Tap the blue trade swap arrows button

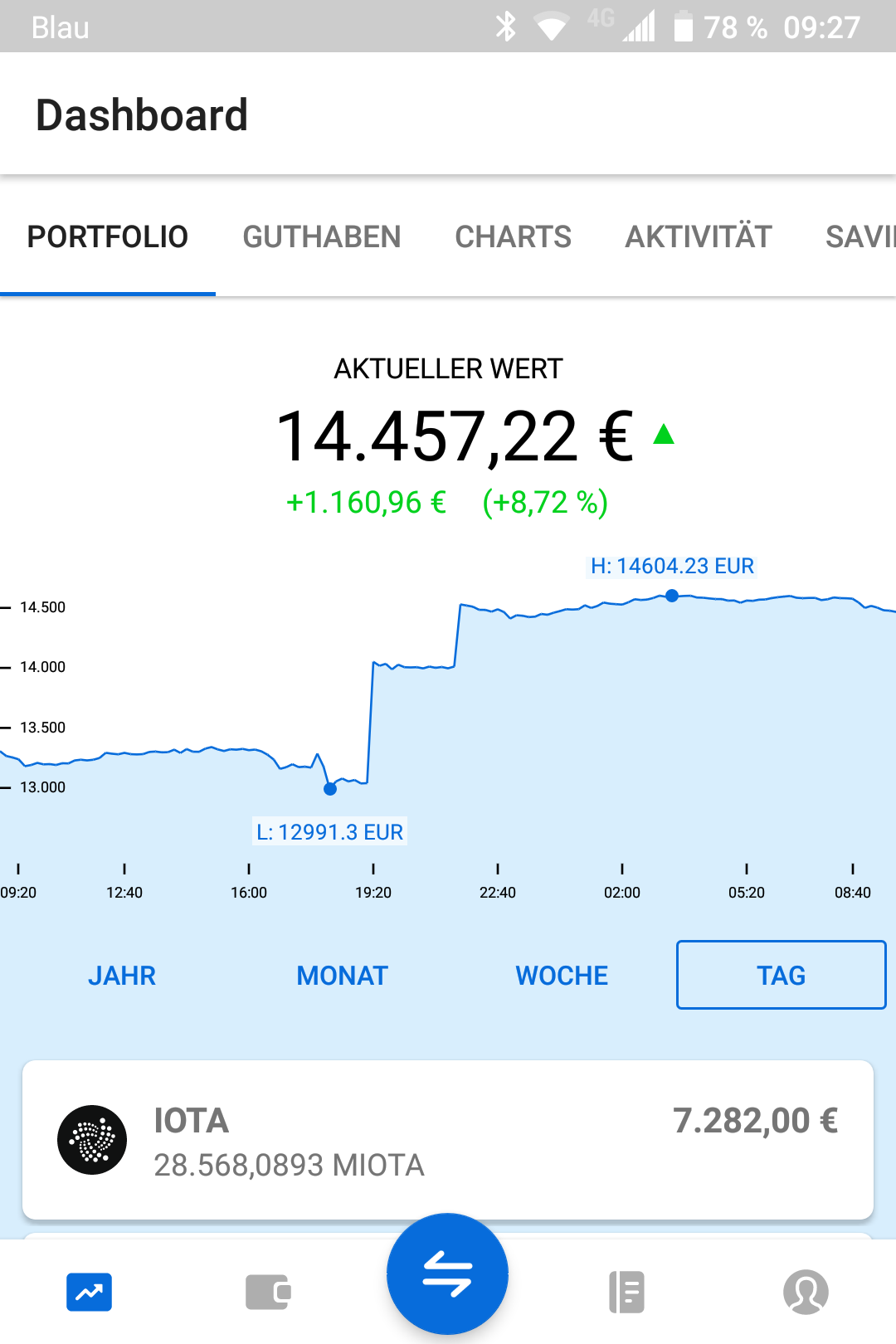tap(447, 1273)
